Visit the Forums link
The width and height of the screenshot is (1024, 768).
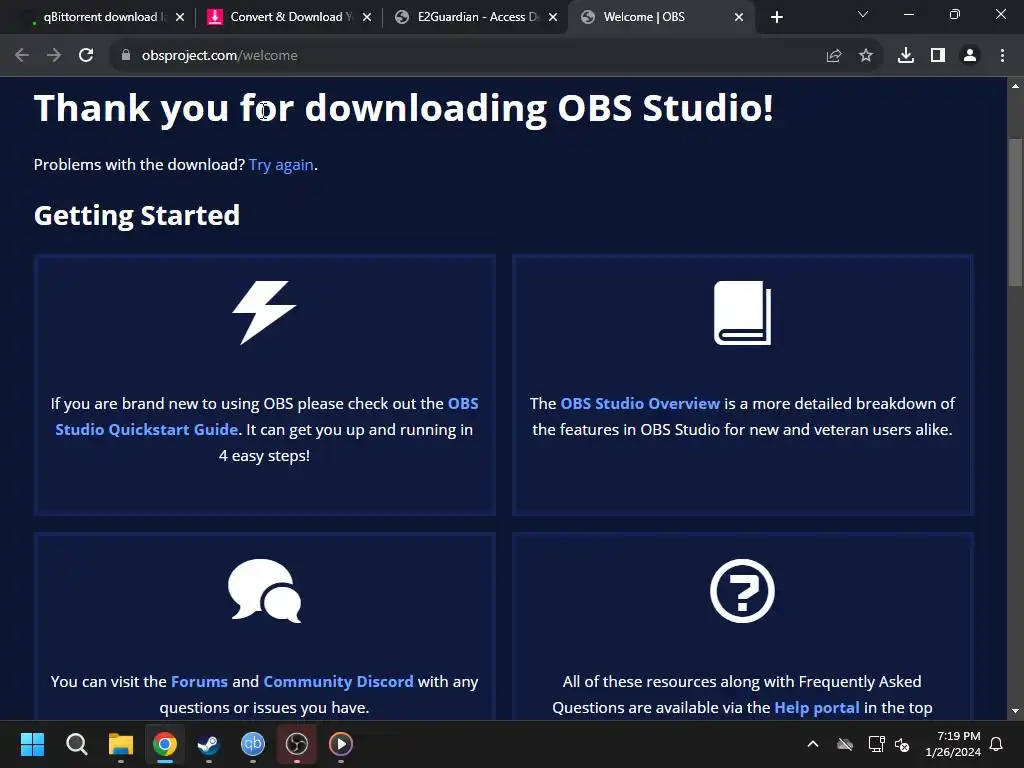(x=199, y=681)
